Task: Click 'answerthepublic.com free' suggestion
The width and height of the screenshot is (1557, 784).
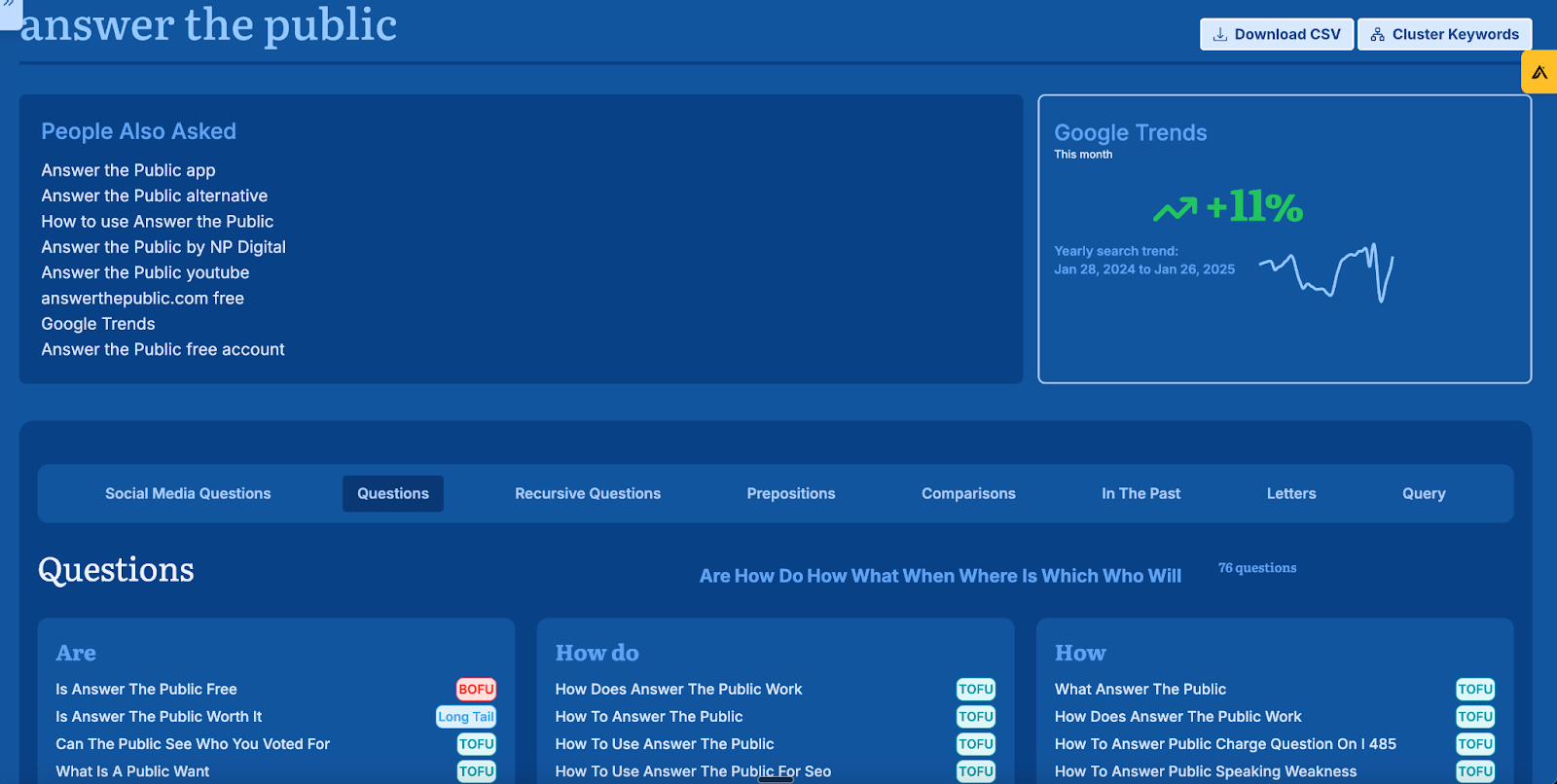Action: coord(142,299)
